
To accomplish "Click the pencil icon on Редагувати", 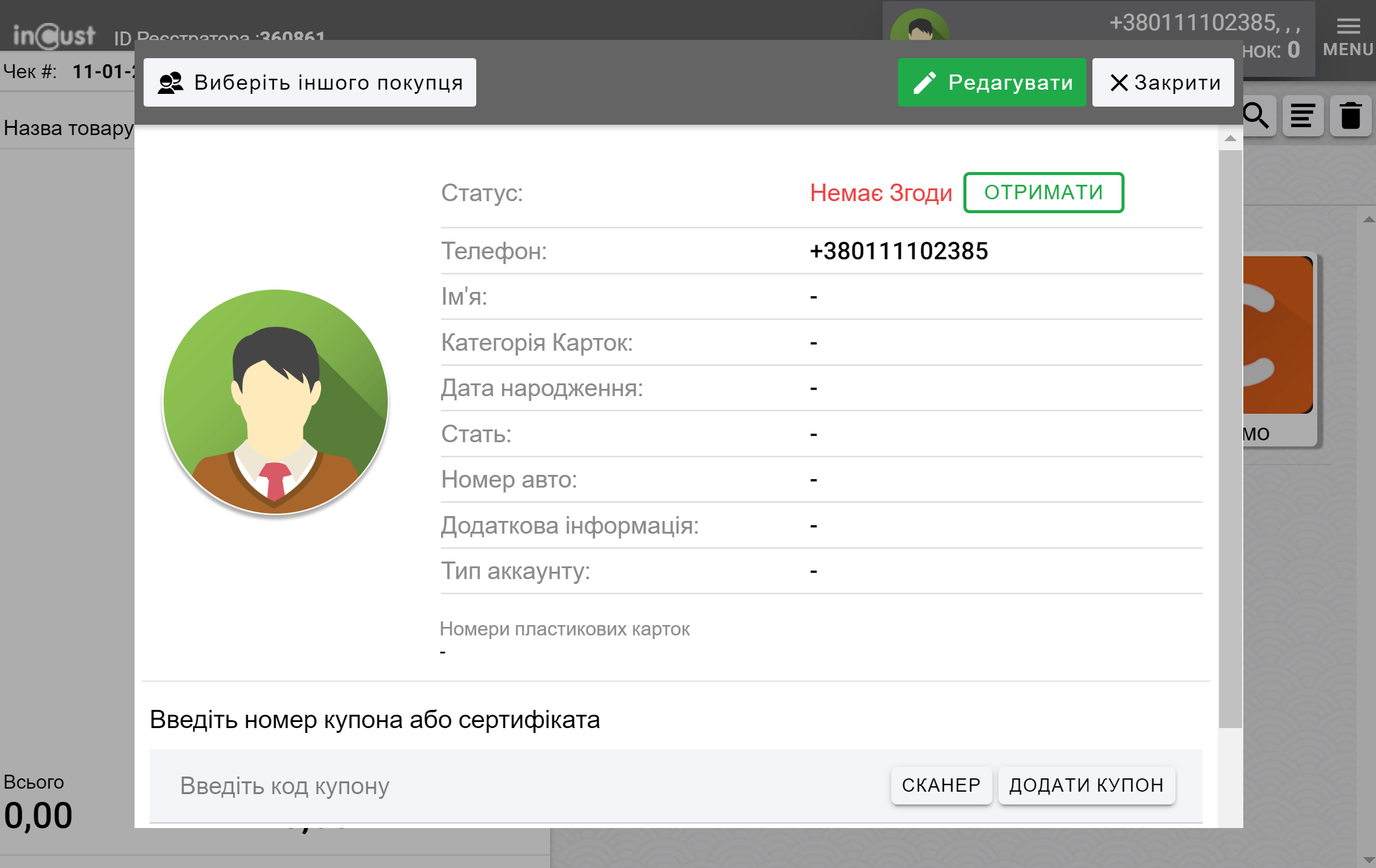I will click(925, 83).
